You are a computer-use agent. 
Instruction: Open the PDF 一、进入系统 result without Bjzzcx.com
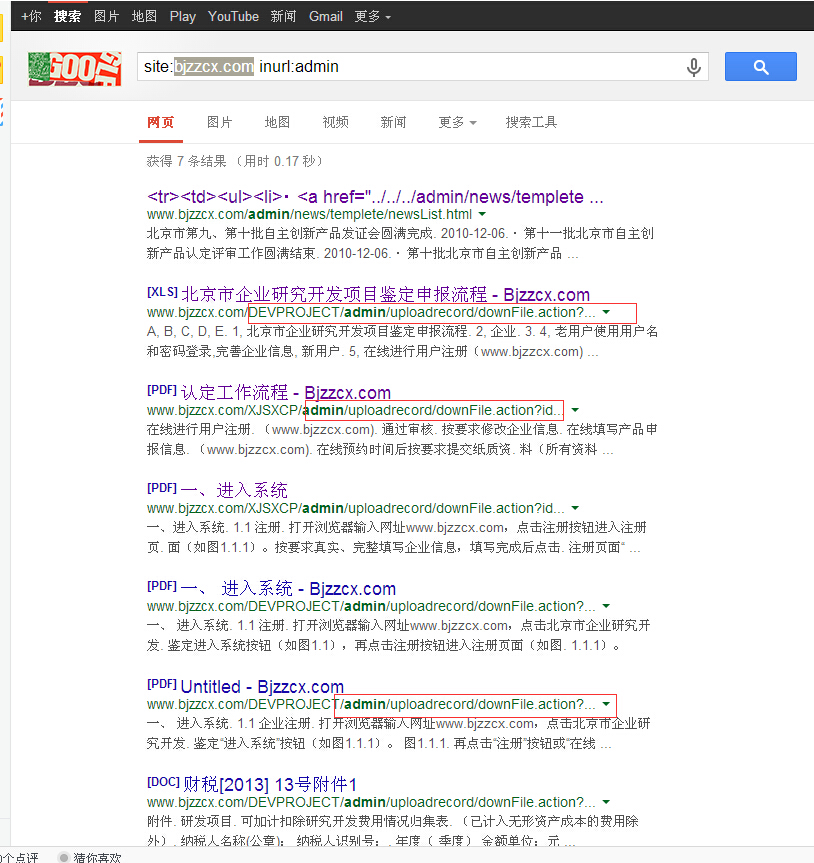[234, 490]
